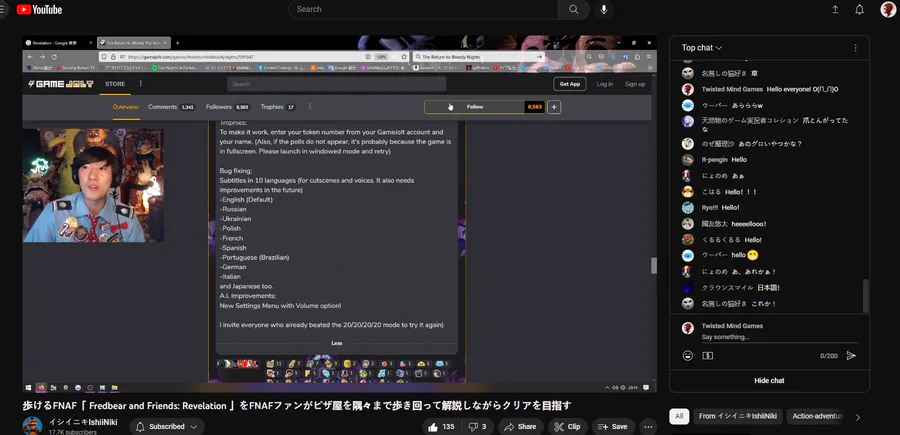Image resolution: width=900 pixels, height=435 pixels.
Task: Click Twisted Mind Games name above chat input
Action: pyautogui.click(x=732, y=326)
